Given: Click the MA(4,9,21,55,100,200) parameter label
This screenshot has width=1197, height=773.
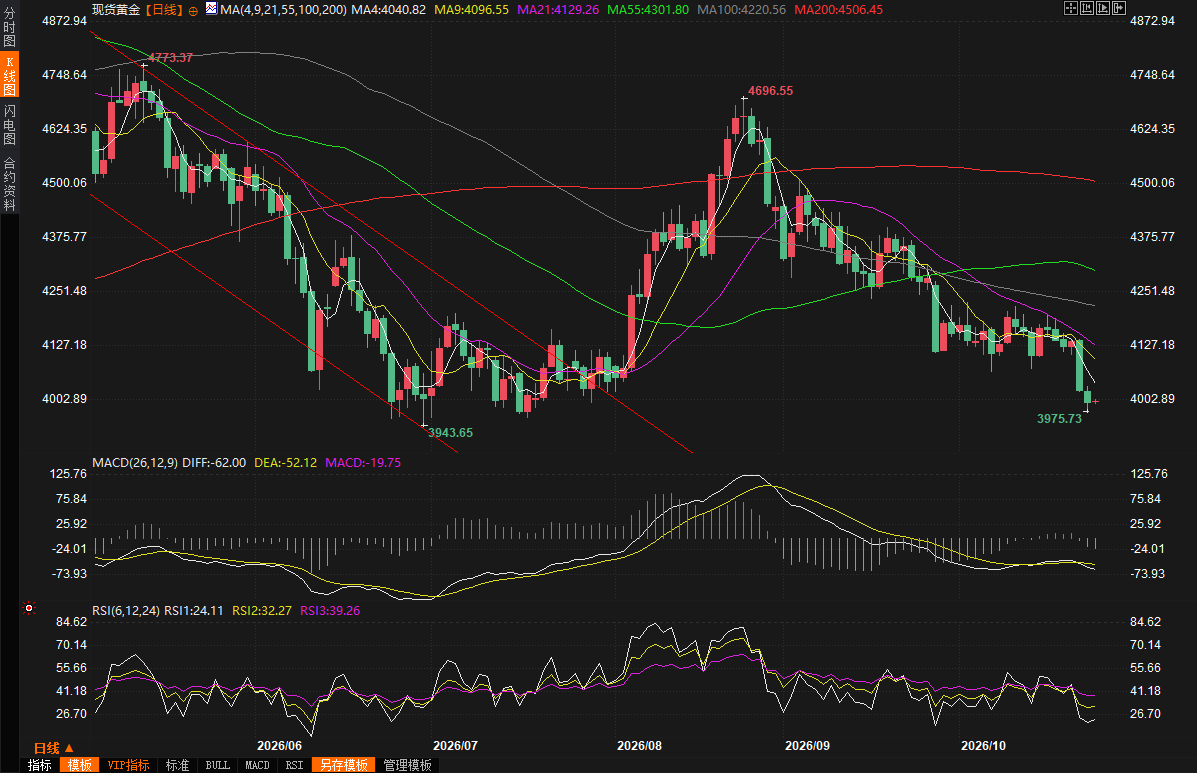Looking at the screenshot, I should tap(282, 9).
